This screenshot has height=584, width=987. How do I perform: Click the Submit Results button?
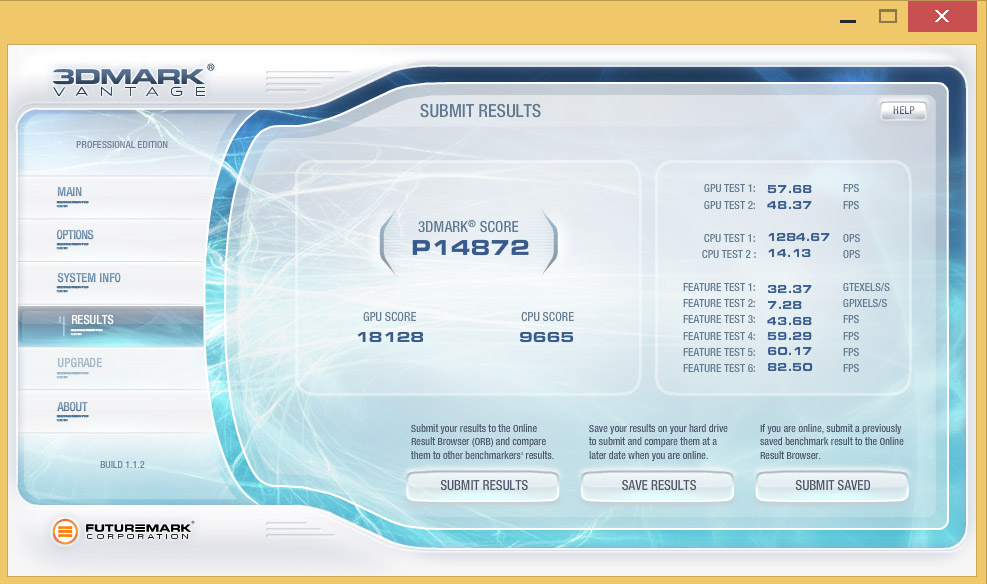(x=483, y=486)
